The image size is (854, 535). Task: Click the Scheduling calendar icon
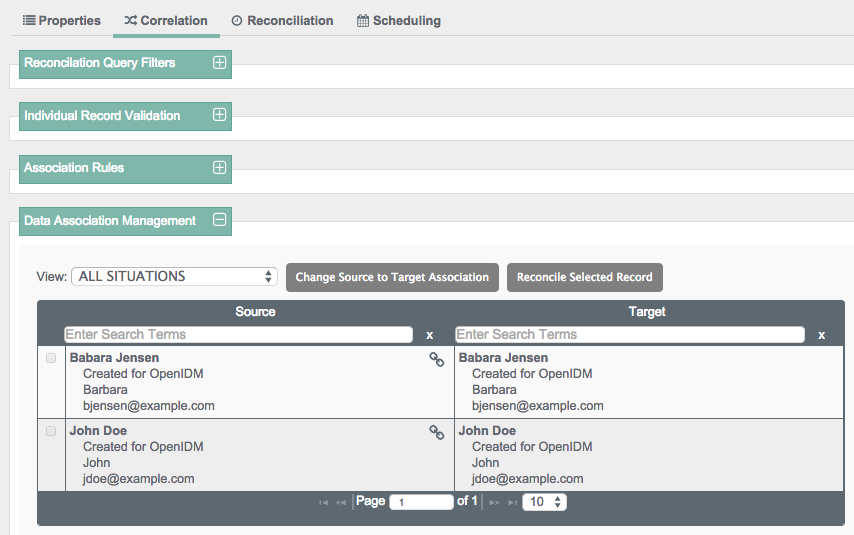tap(363, 21)
